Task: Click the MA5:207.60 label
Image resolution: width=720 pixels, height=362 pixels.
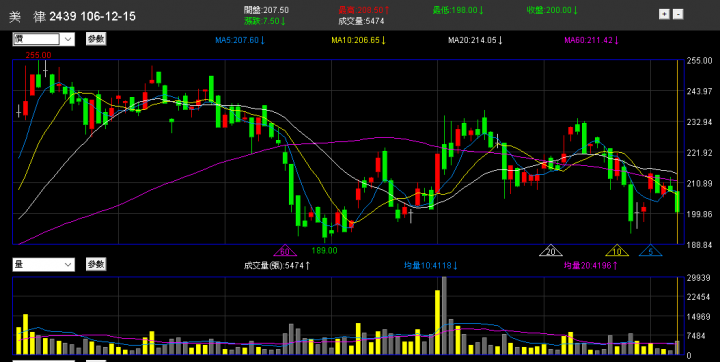Action: 240,40
